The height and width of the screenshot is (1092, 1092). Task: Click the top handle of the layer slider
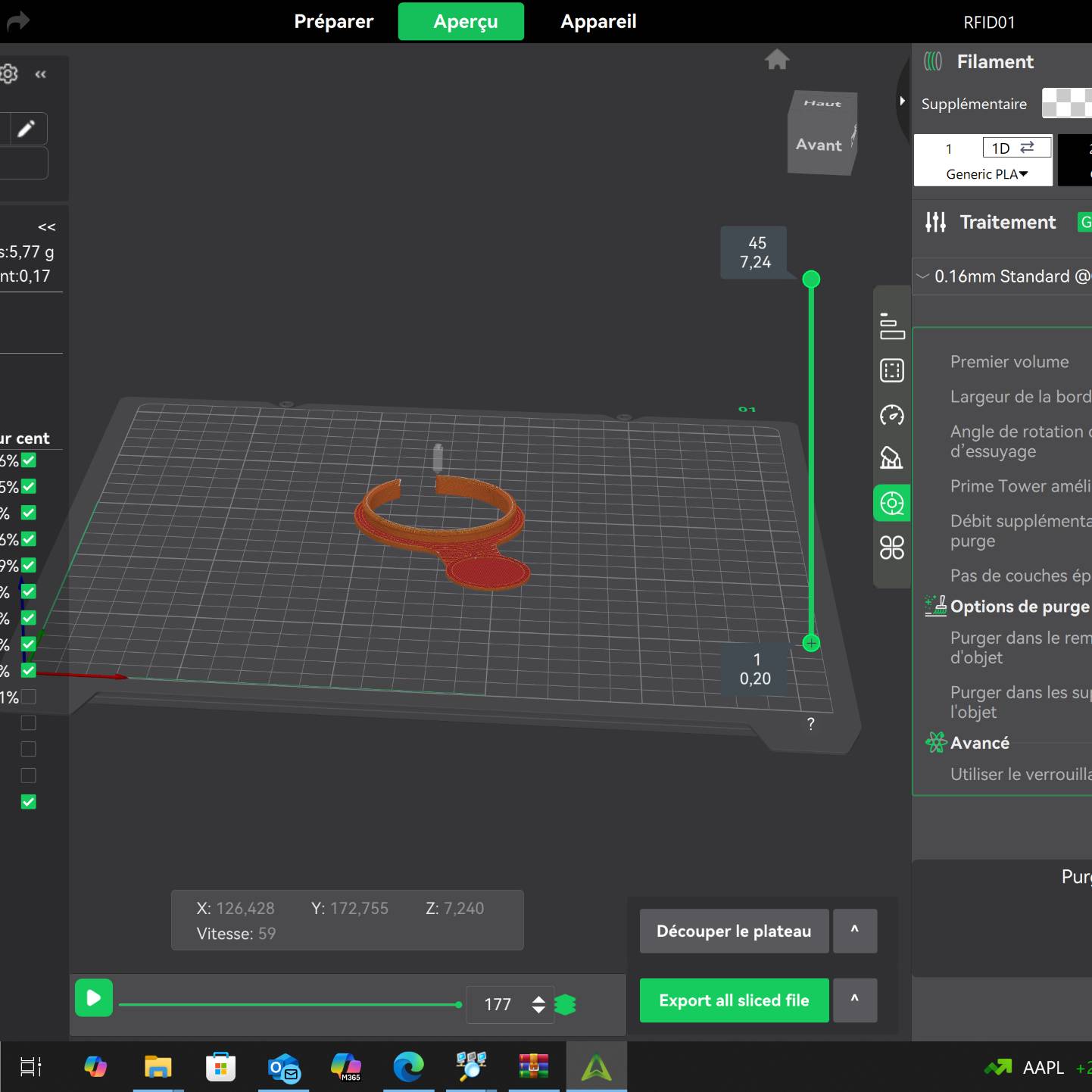[x=811, y=279]
